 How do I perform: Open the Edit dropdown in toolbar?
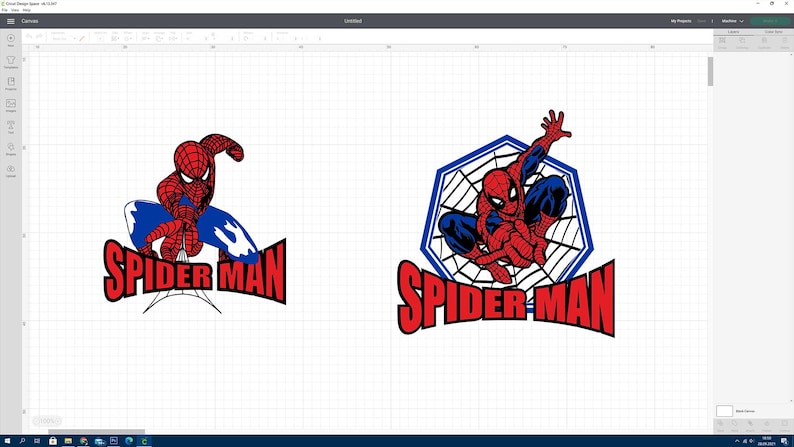pyautogui.click(x=115, y=38)
